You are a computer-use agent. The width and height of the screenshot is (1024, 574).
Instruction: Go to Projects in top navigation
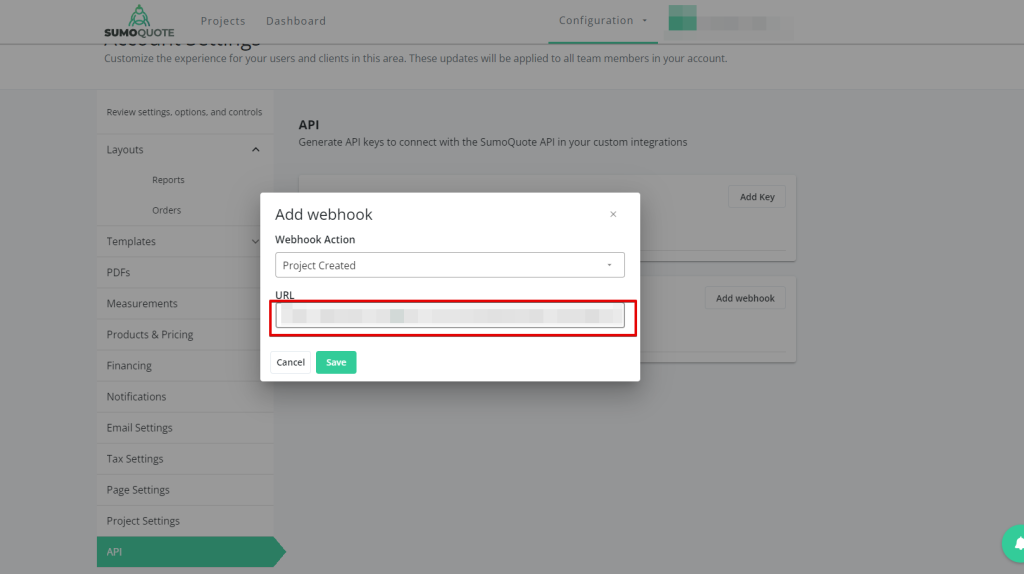223,21
